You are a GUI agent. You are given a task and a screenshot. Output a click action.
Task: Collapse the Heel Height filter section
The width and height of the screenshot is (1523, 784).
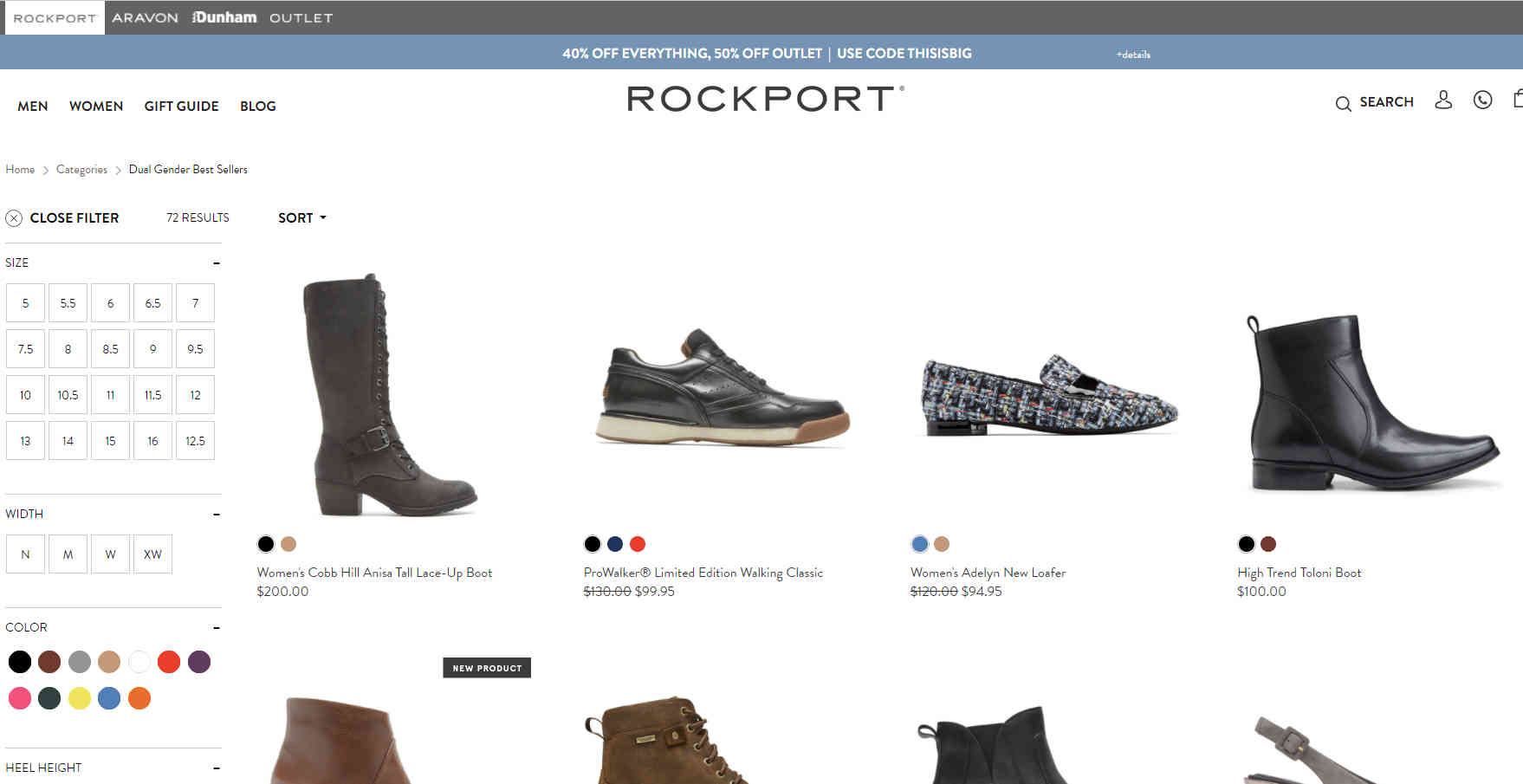217,768
